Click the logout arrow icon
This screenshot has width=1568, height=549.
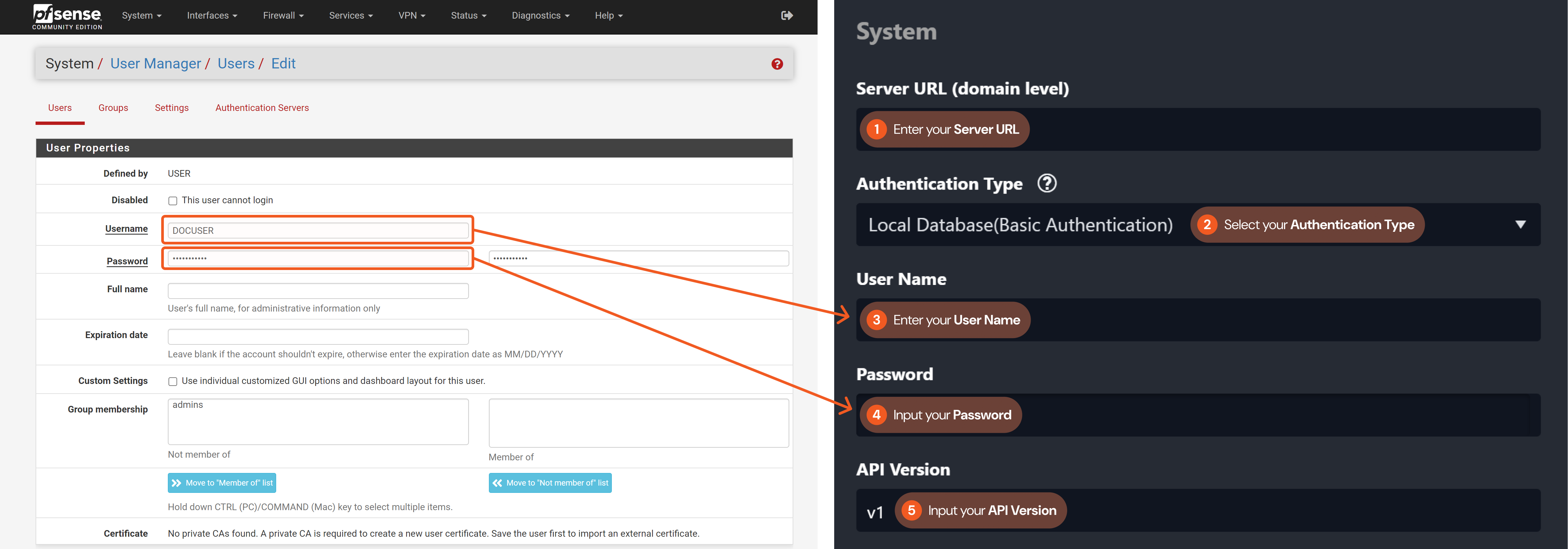coord(786,16)
